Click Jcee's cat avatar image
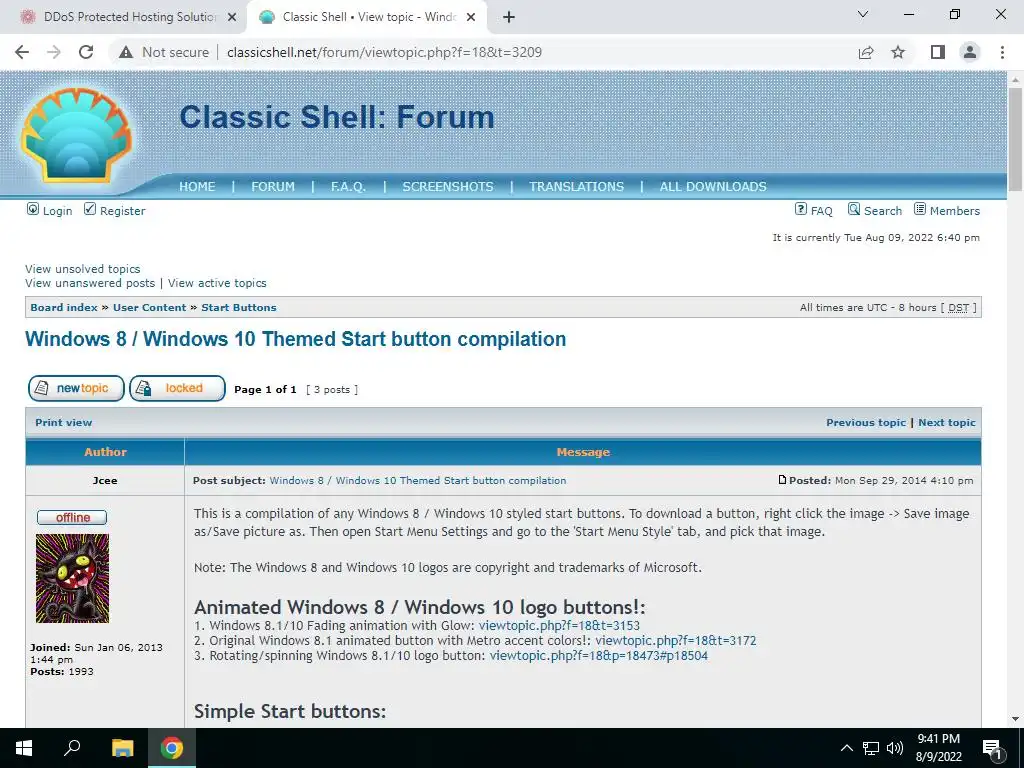This screenshot has height=768, width=1024. click(x=72, y=579)
